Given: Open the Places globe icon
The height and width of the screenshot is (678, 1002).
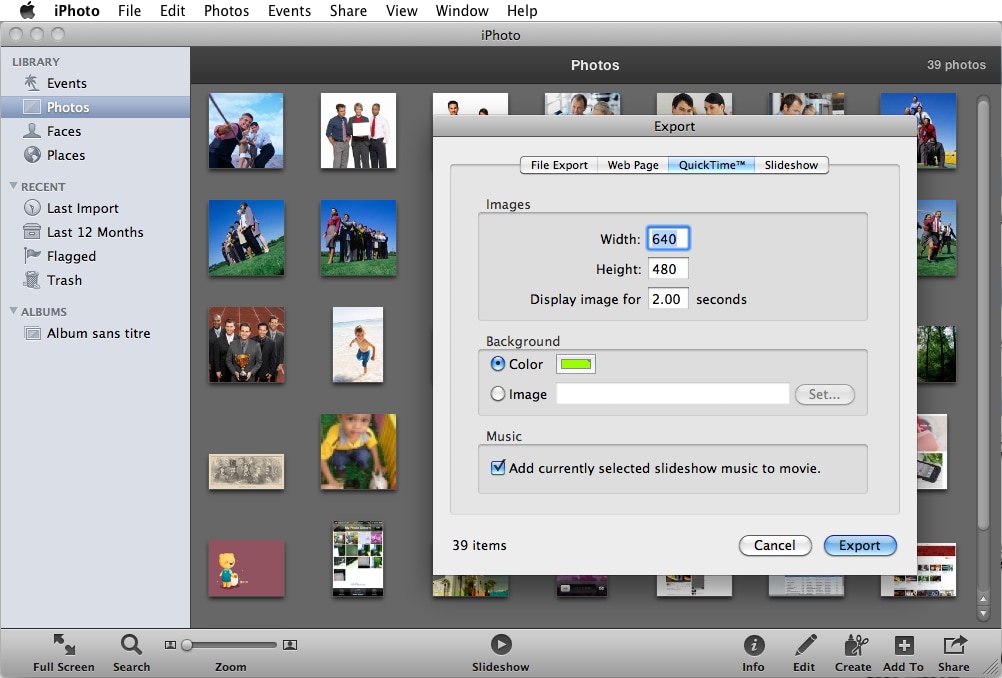Looking at the screenshot, I should pos(32,155).
